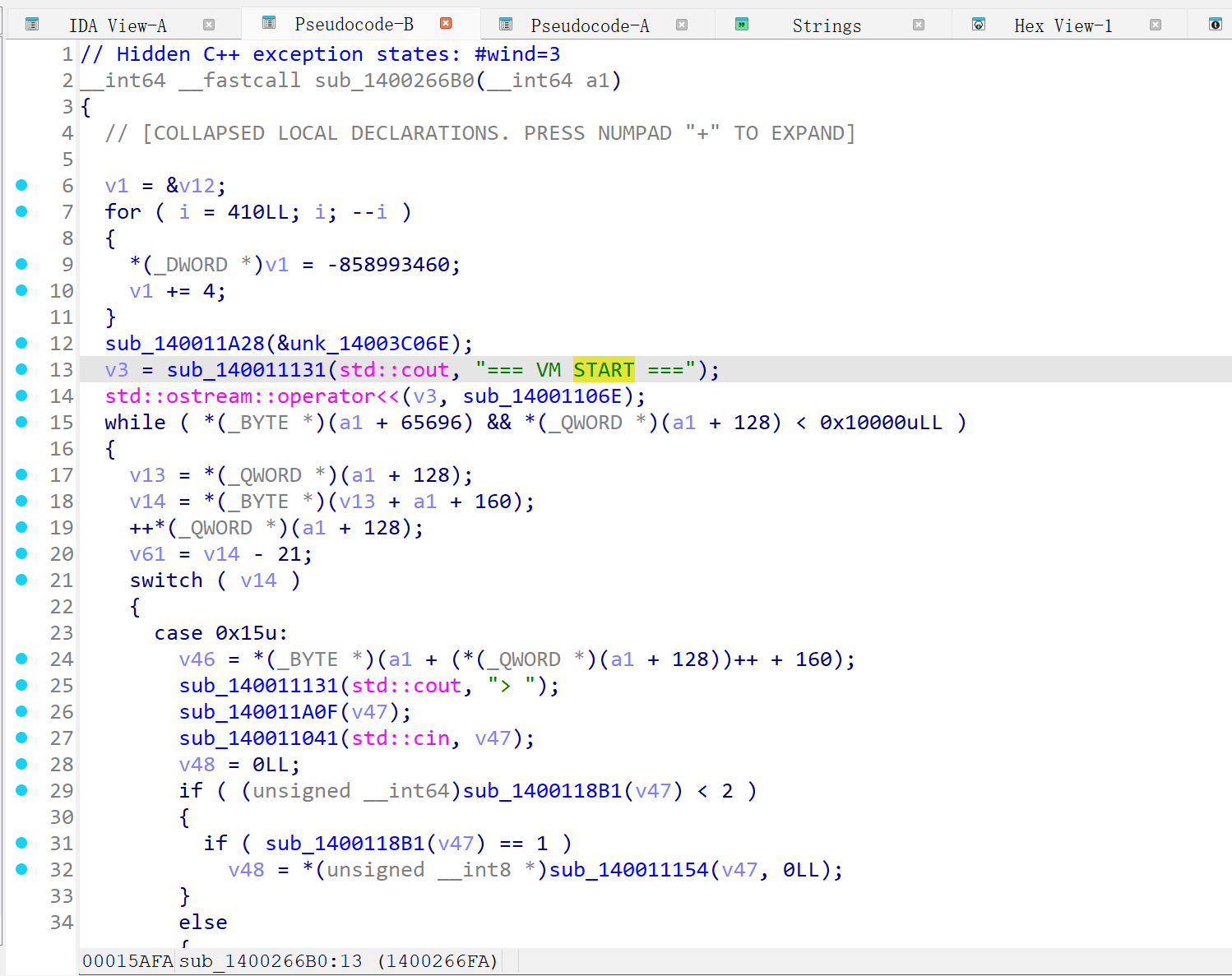Click the Pseudocode-A tab icon
The height and width of the screenshot is (976, 1232).
click(506, 25)
